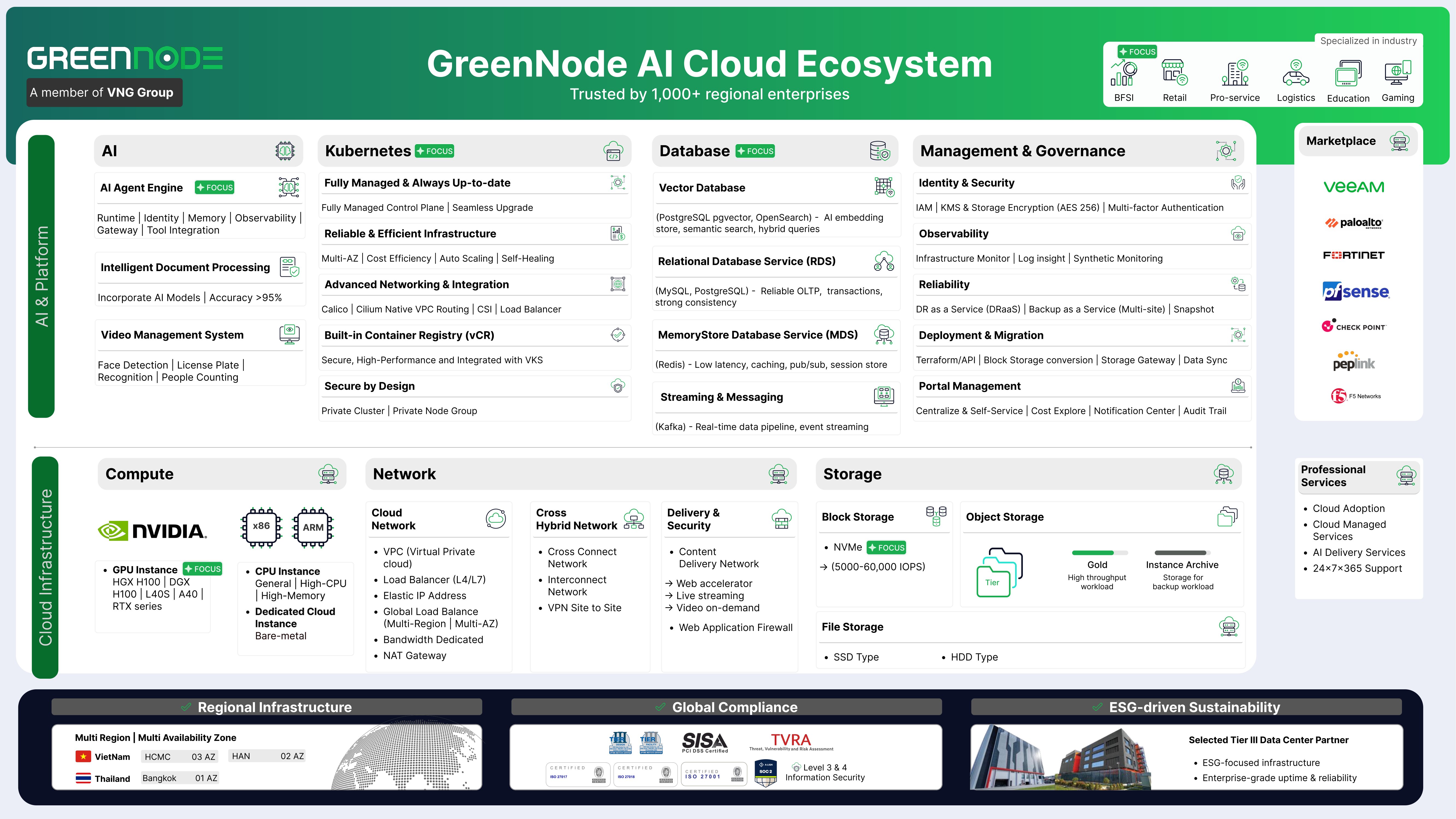Click the BFSI industry icon

click(1124, 73)
